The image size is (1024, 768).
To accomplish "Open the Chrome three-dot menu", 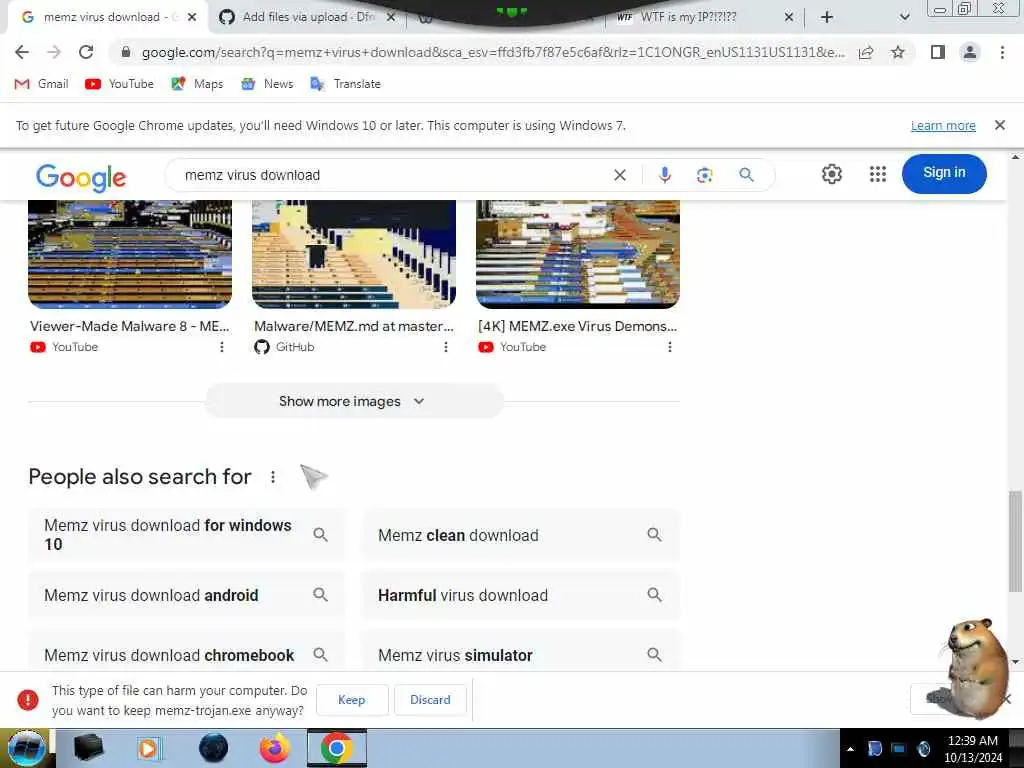I will 1002,52.
